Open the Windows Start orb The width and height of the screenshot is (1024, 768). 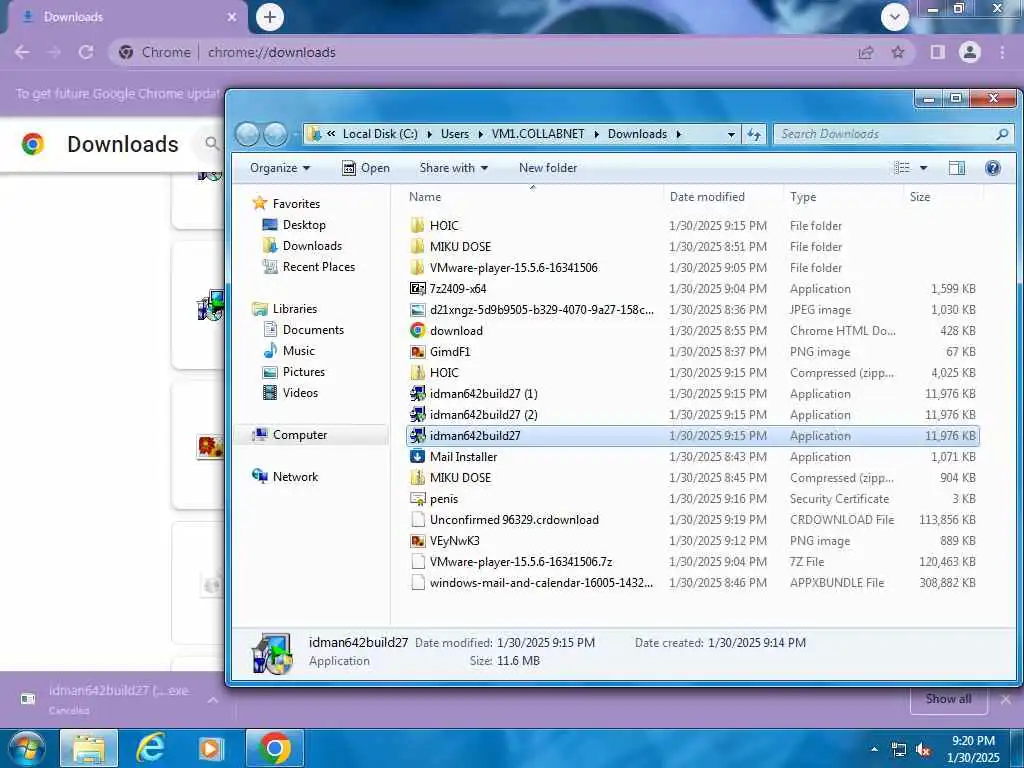pos(26,748)
